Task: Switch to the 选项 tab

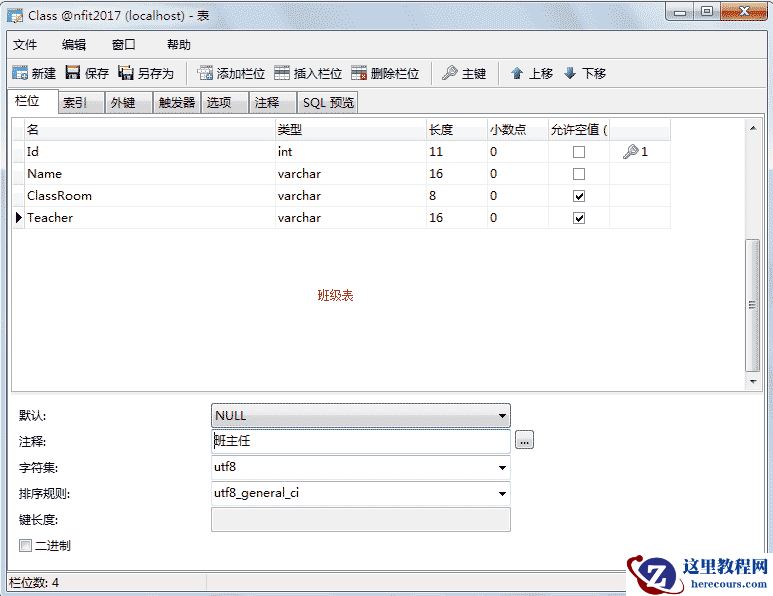Action: (224, 103)
